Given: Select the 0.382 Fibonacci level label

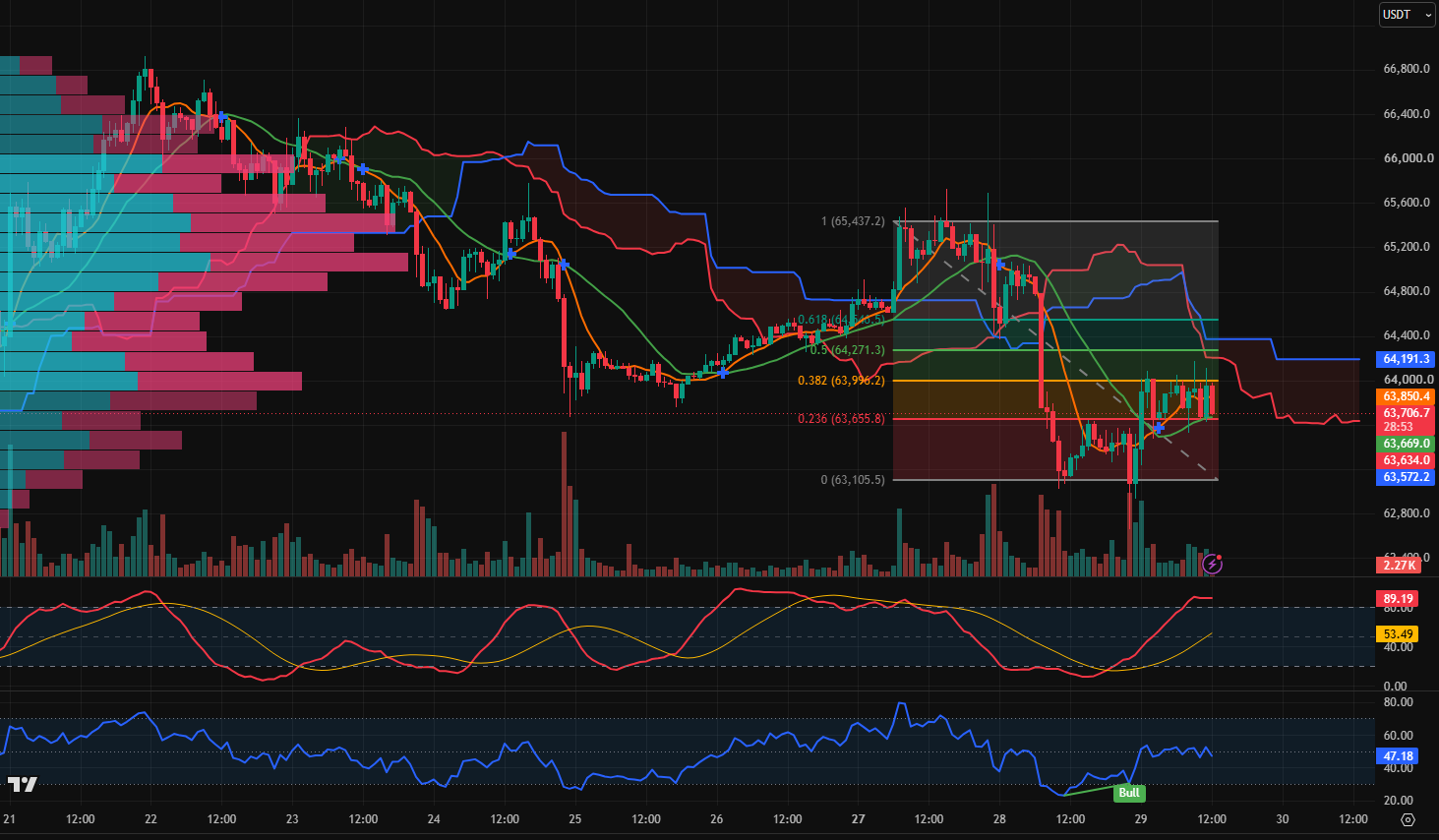Looking at the screenshot, I should pos(841,381).
